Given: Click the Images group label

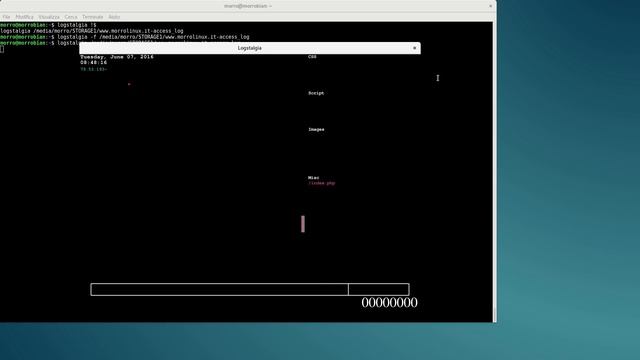Looking at the screenshot, I should (316, 129).
